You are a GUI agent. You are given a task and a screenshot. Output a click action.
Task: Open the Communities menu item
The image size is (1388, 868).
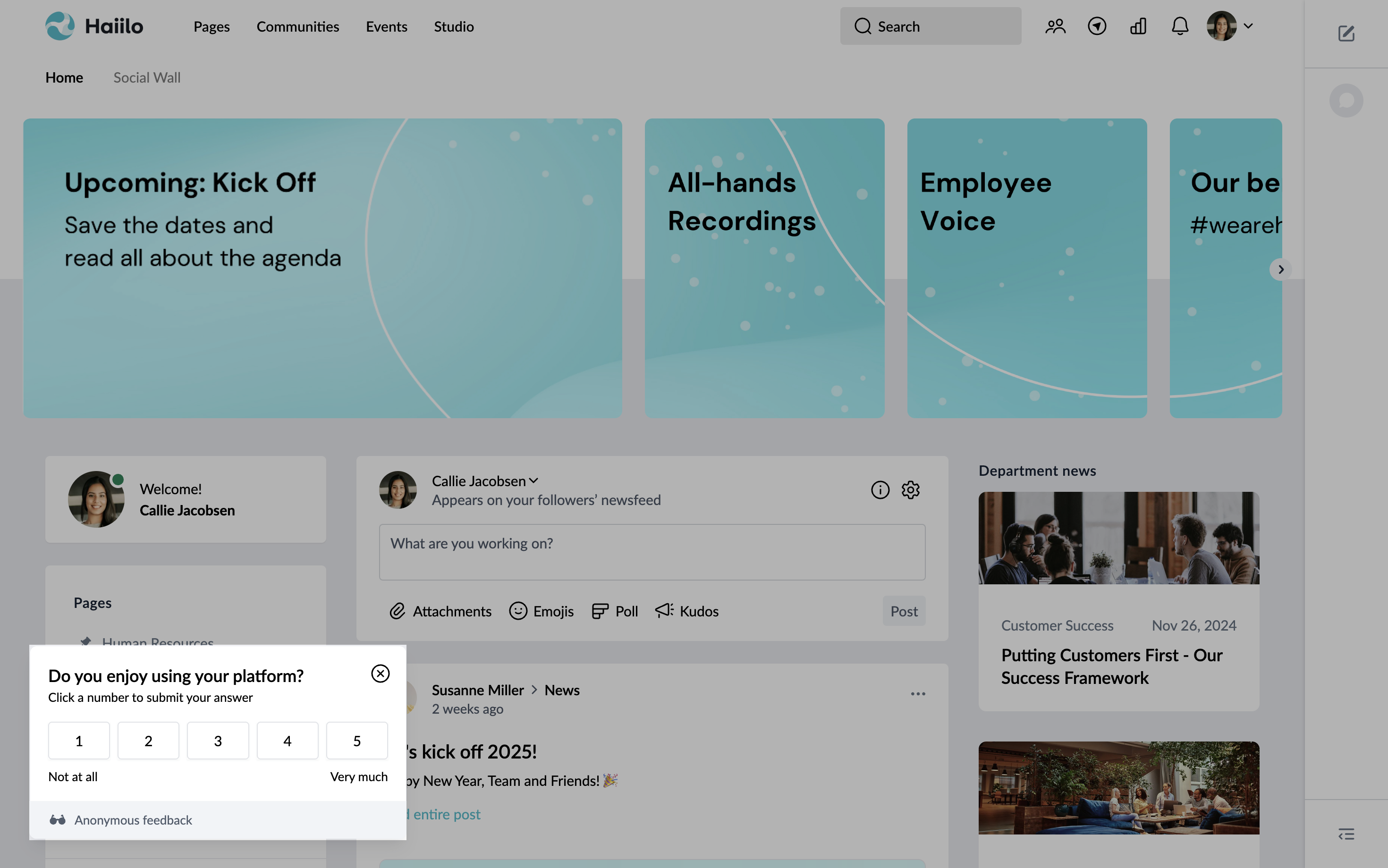298,26
